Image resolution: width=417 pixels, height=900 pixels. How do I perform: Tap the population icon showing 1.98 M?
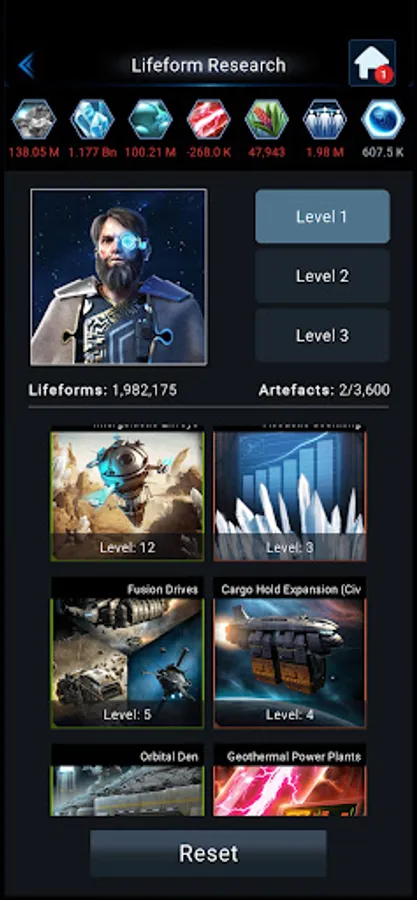[x=325, y=119]
